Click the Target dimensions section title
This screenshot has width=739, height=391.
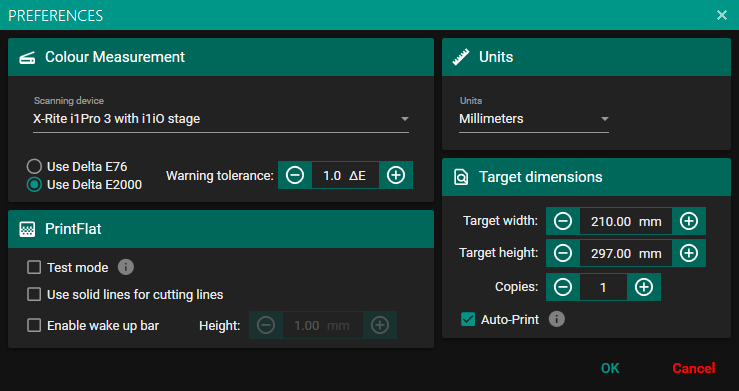(x=541, y=177)
